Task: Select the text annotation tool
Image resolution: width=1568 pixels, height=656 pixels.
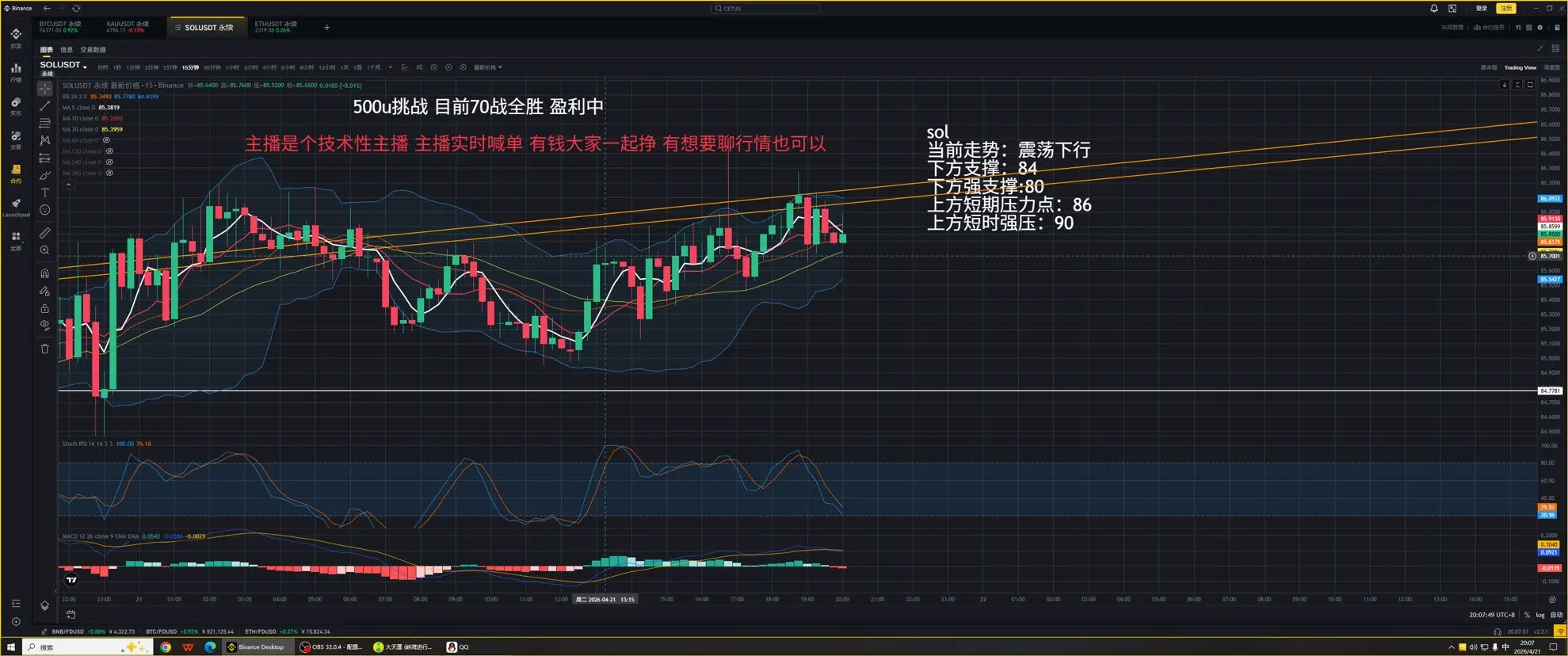Action: 44,193
